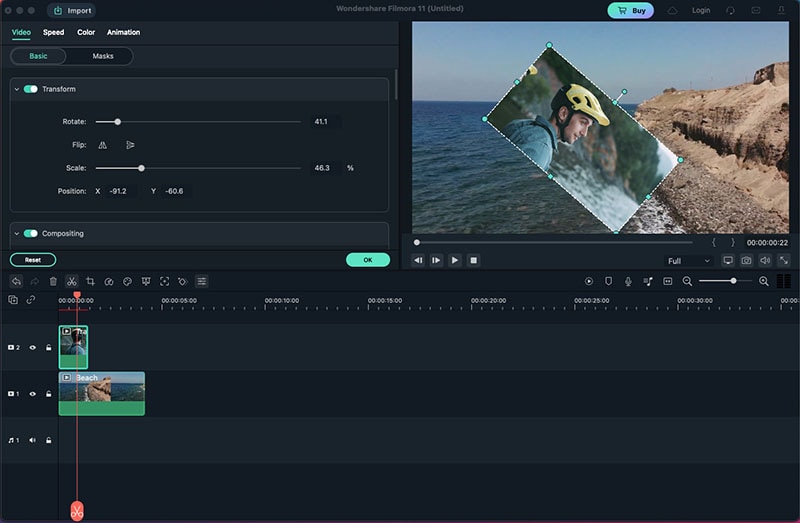
Task: Select the Basic sub-tab
Action: pos(38,56)
